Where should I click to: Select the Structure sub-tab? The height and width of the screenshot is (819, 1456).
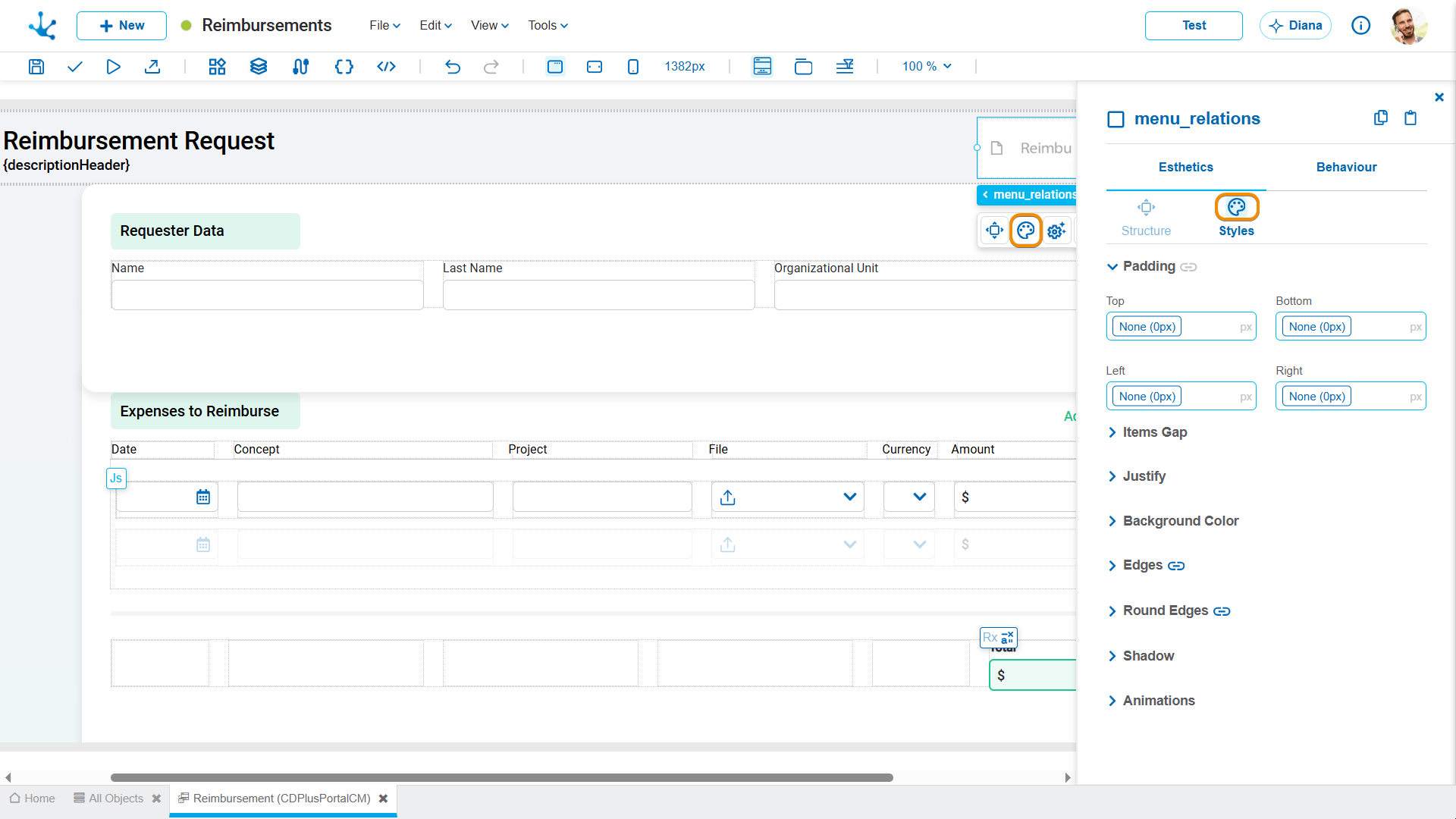point(1146,218)
